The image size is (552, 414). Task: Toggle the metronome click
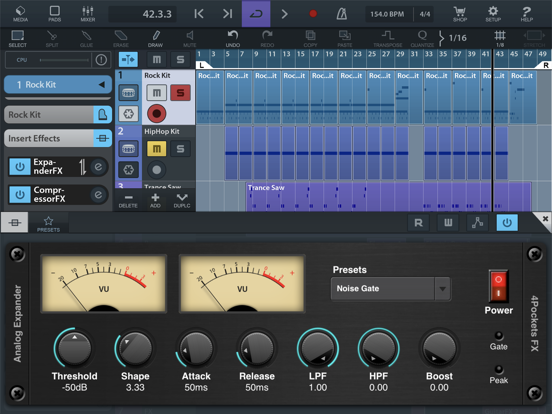click(341, 14)
